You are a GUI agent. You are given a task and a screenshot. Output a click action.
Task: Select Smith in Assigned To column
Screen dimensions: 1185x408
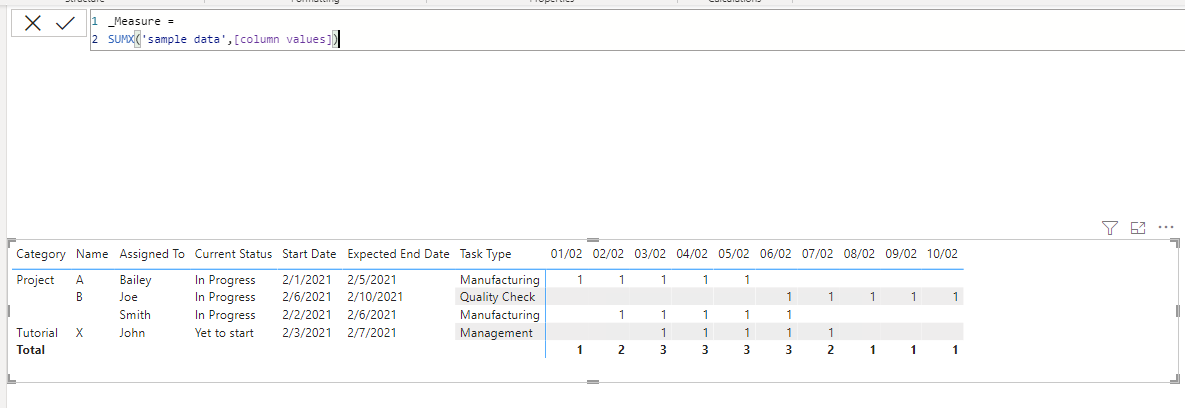[135, 315]
